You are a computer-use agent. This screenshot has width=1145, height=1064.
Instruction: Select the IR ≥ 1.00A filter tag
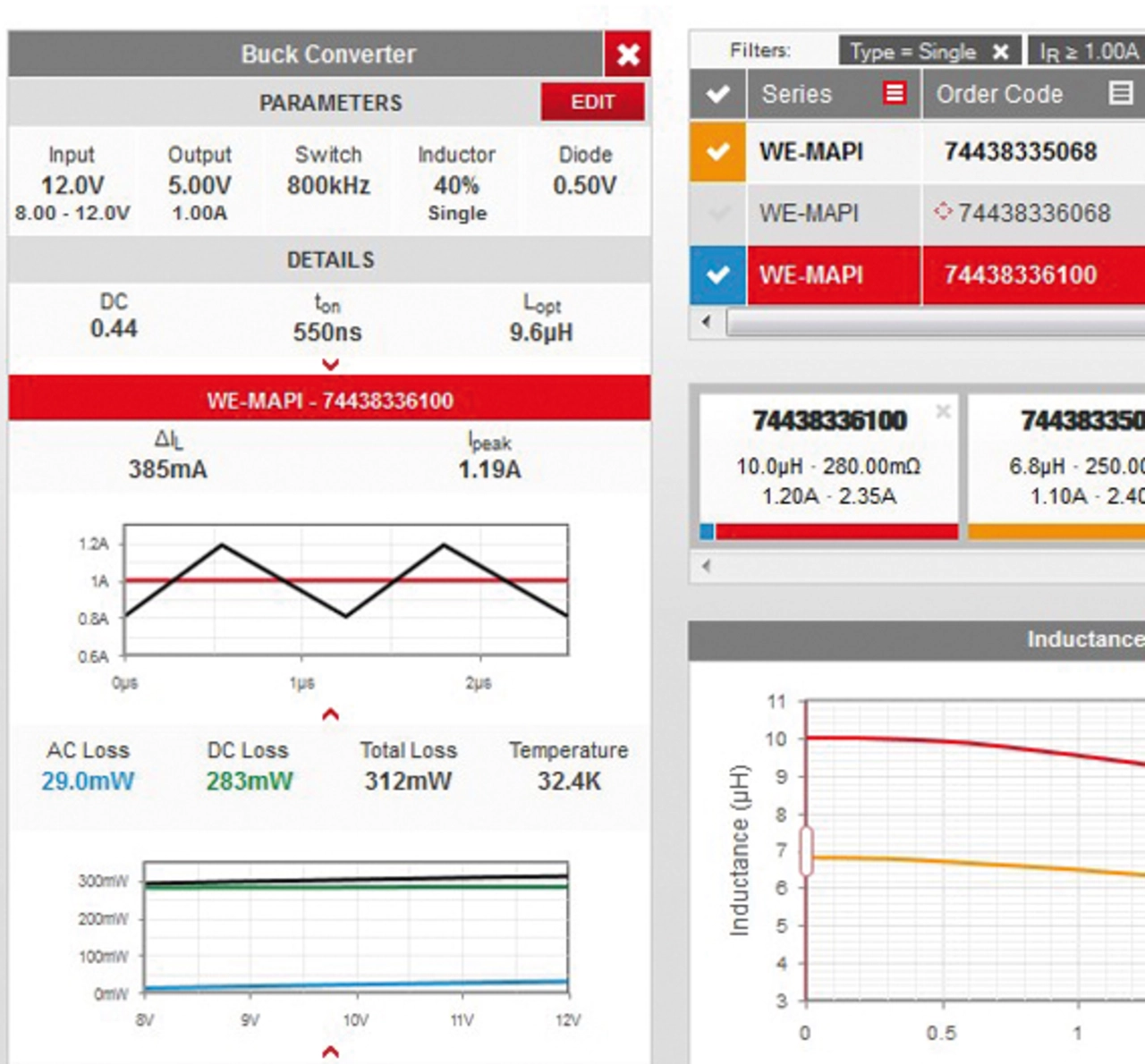pos(1088,52)
